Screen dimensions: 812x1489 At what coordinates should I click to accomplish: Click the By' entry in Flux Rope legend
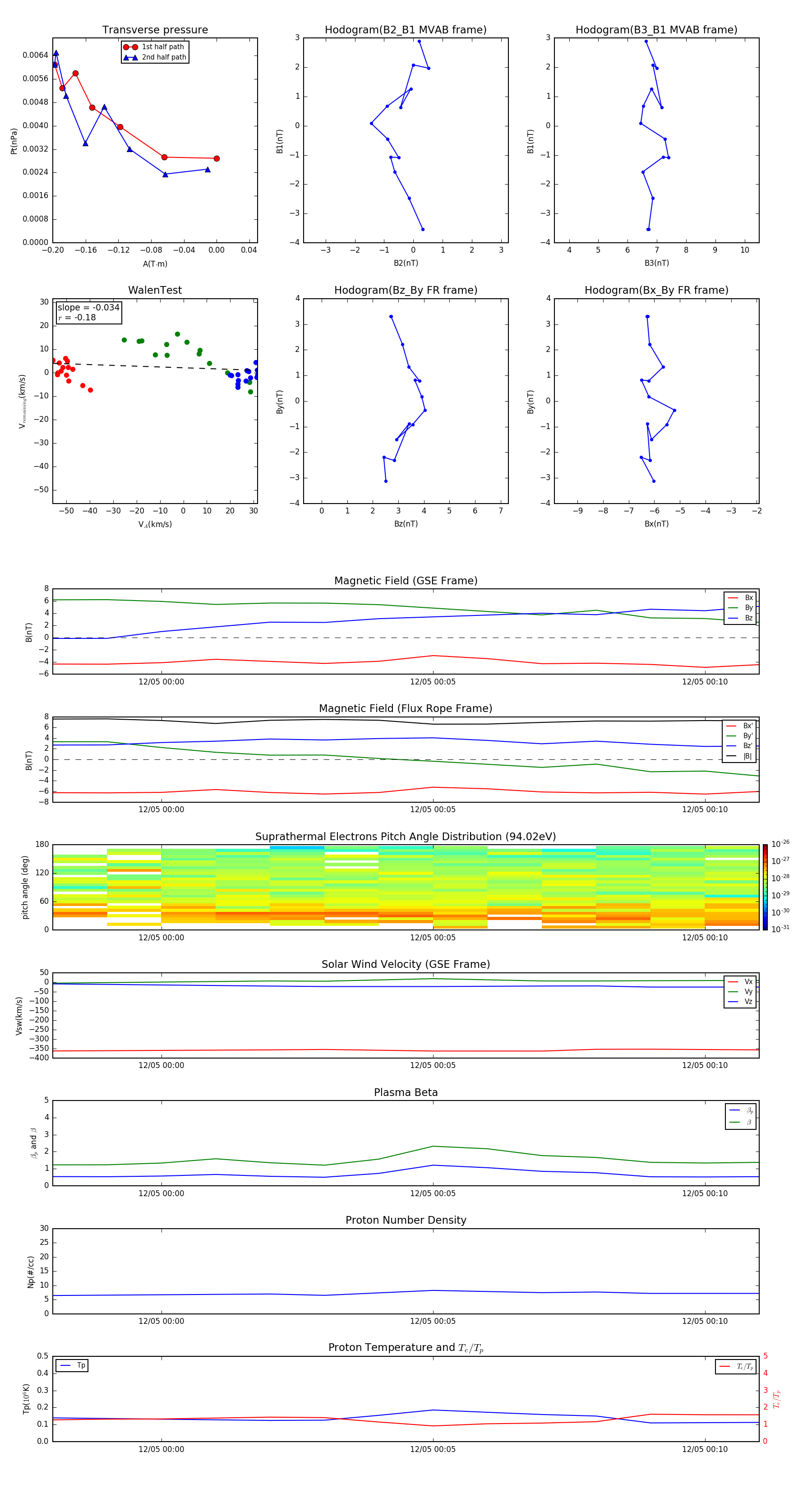pos(740,736)
